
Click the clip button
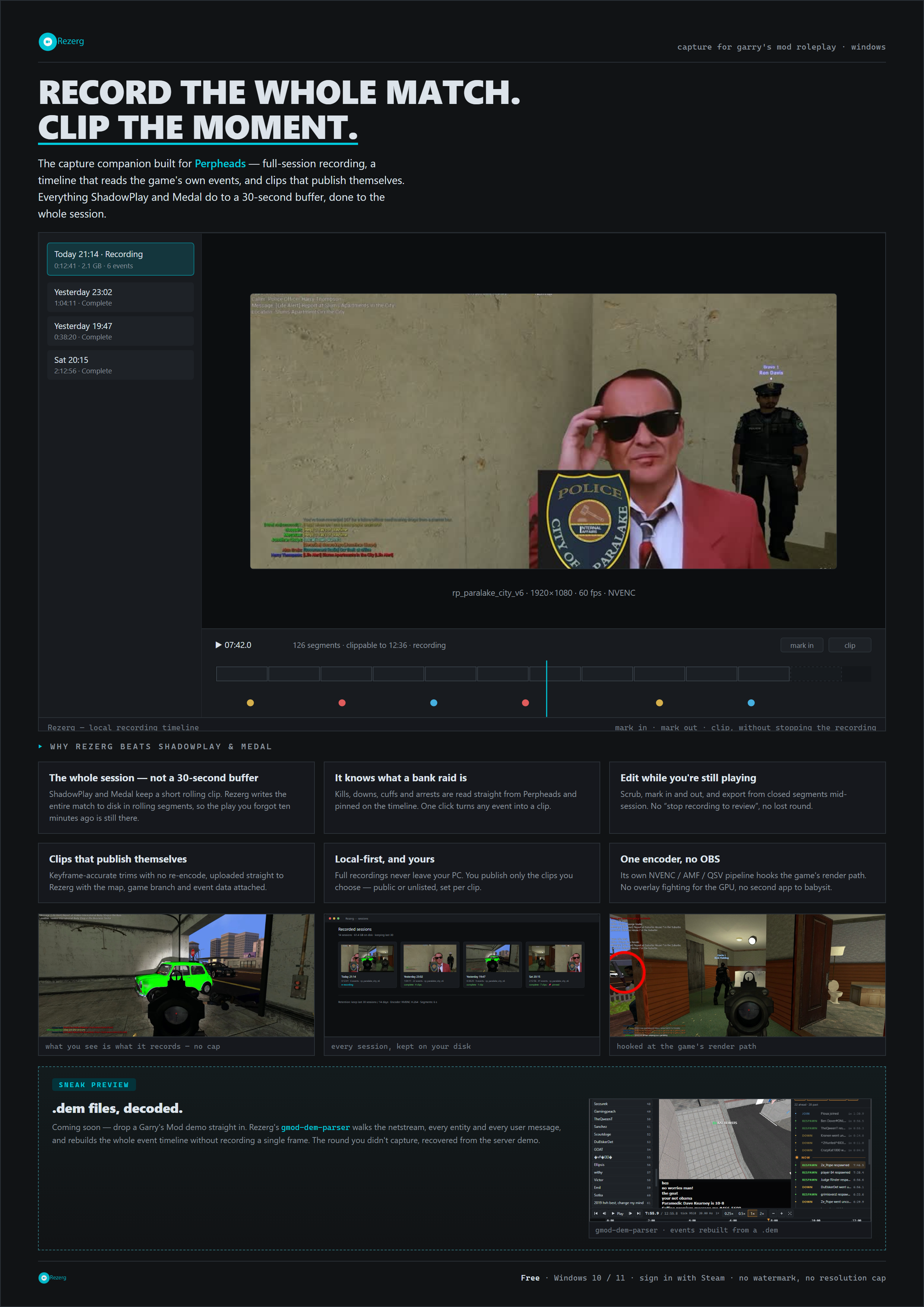click(x=849, y=645)
